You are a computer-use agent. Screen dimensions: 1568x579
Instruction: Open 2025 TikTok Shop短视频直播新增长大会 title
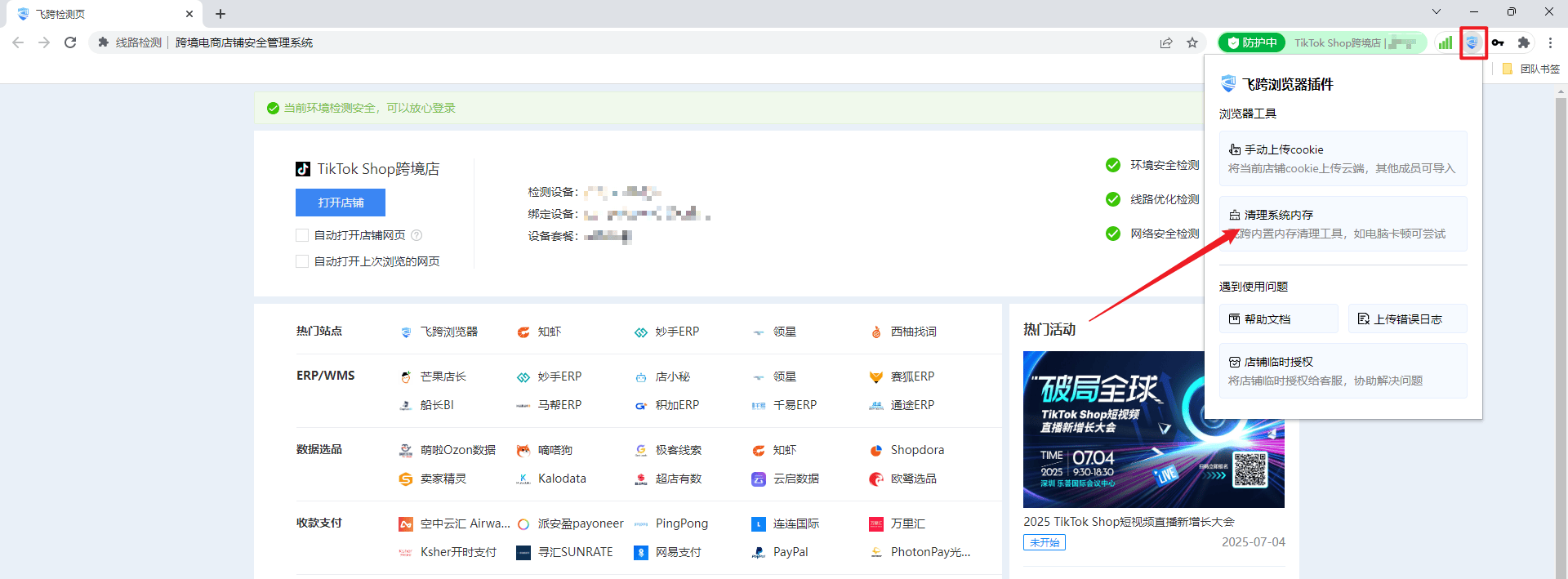pos(1129,522)
